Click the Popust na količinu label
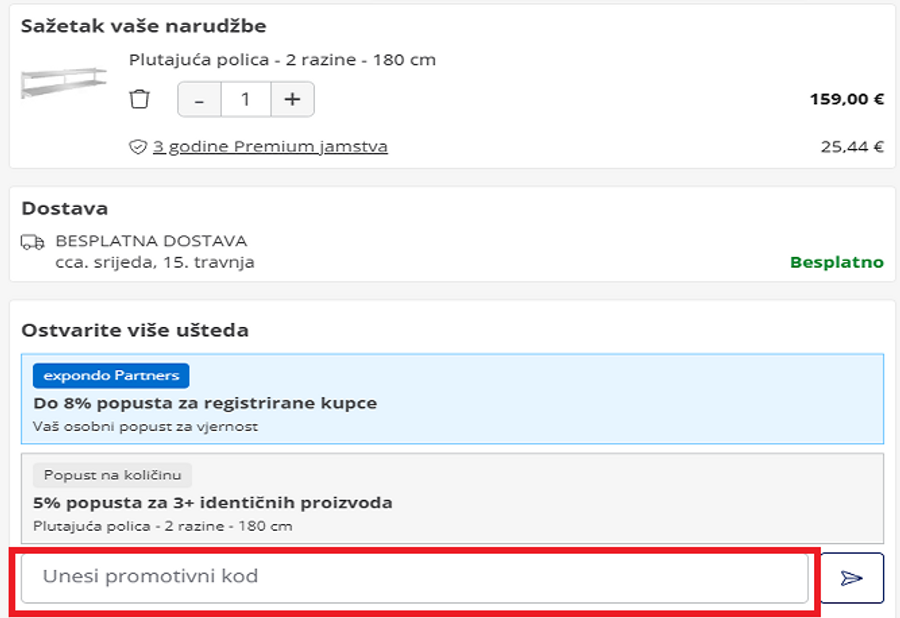The height and width of the screenshot is (618, 900). tap(111, 475)
